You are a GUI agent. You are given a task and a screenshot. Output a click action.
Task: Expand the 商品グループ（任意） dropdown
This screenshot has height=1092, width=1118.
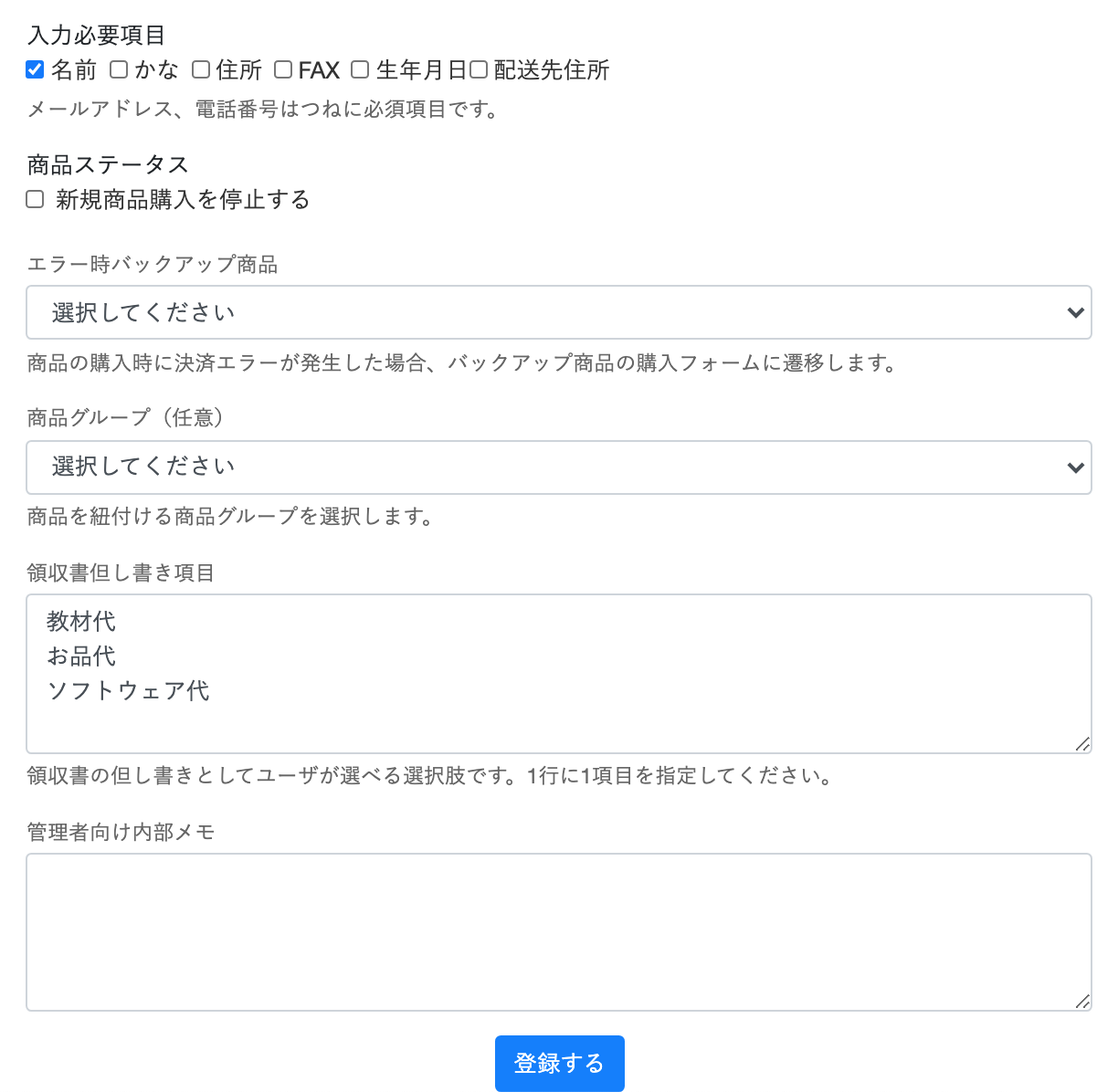[558, 467]
